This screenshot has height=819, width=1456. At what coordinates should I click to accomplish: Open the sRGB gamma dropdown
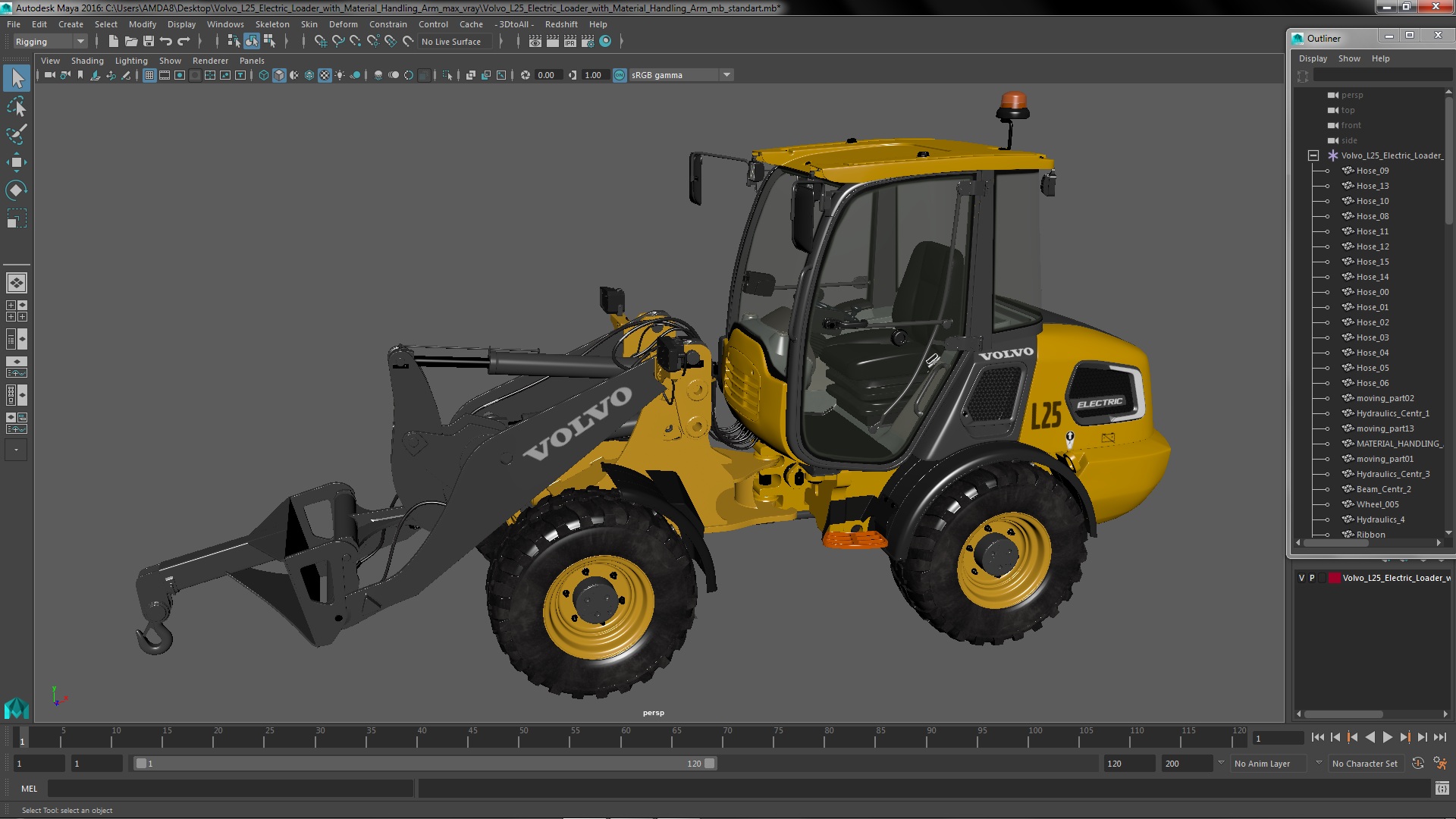726,75
